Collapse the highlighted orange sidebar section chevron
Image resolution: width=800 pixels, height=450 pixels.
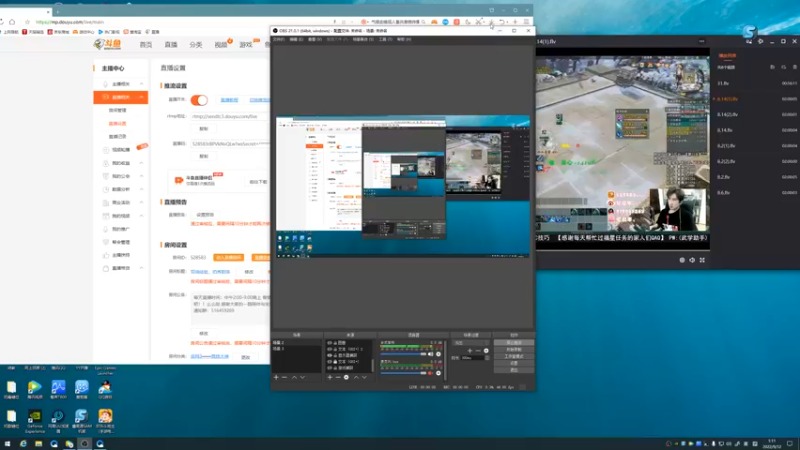141,97
